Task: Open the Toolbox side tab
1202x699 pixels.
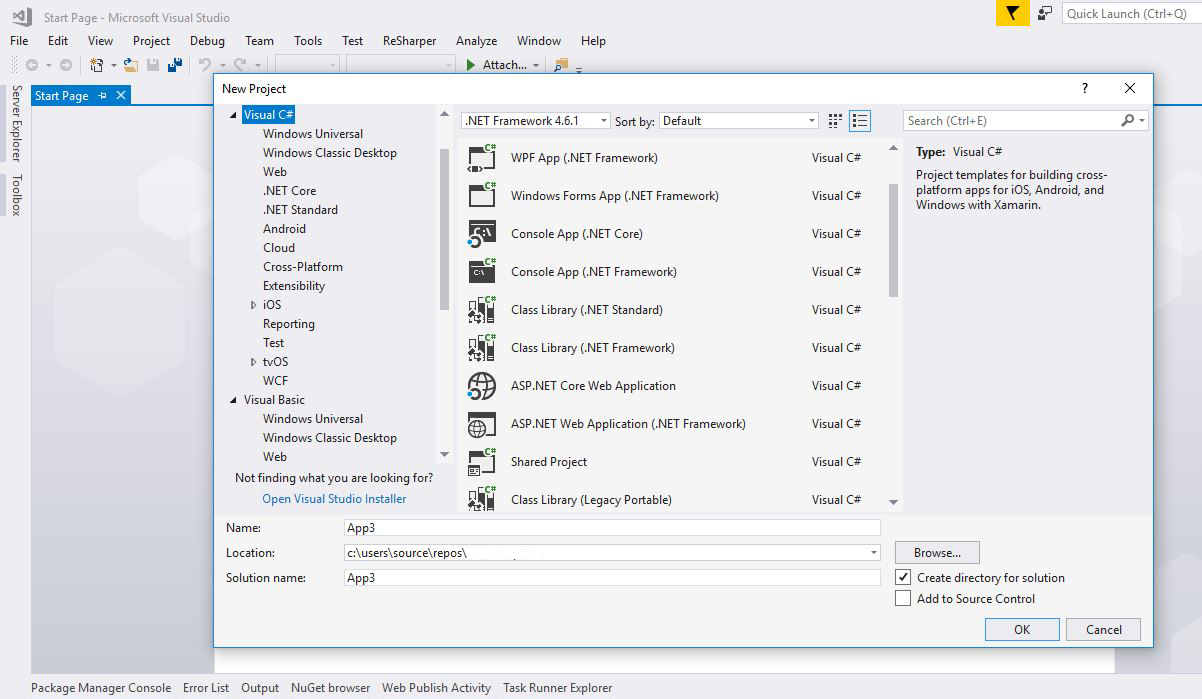Action: pyautogui.click(x=16, y=195)
